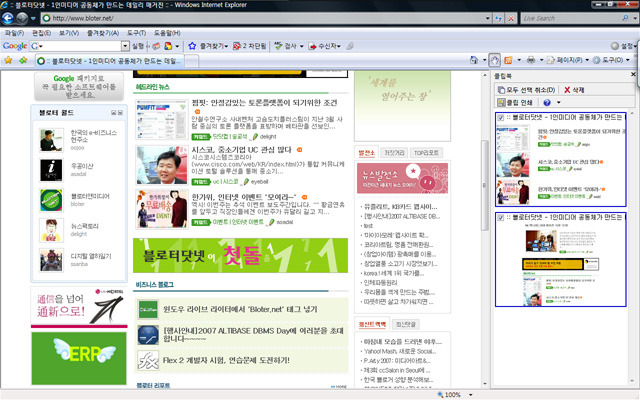The image size is (640, 400).
Task: Open the Live Search provider dropdown
Action: [x=634, y=18]
